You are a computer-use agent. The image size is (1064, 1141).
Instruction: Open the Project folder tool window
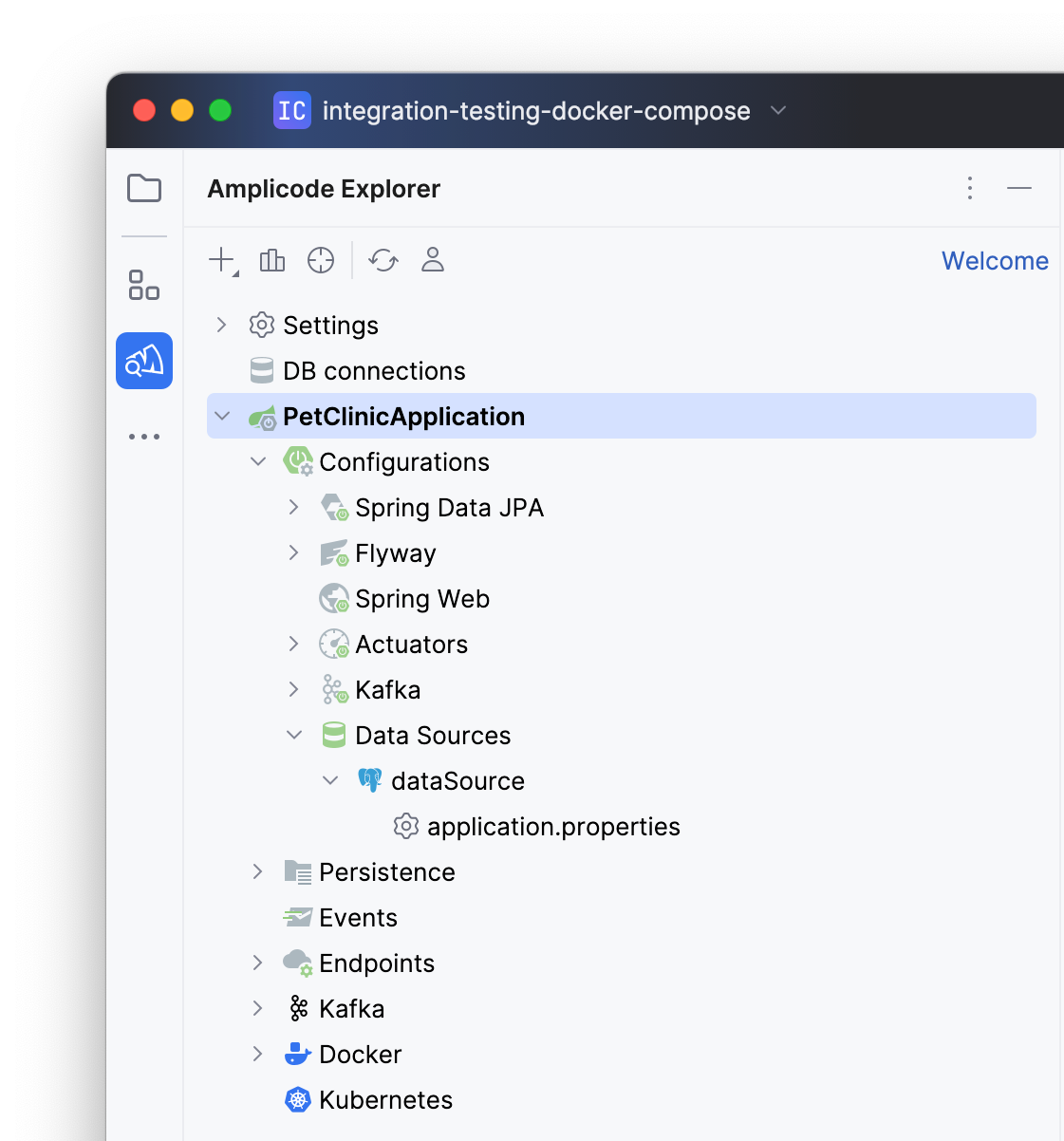pos(144,188)
